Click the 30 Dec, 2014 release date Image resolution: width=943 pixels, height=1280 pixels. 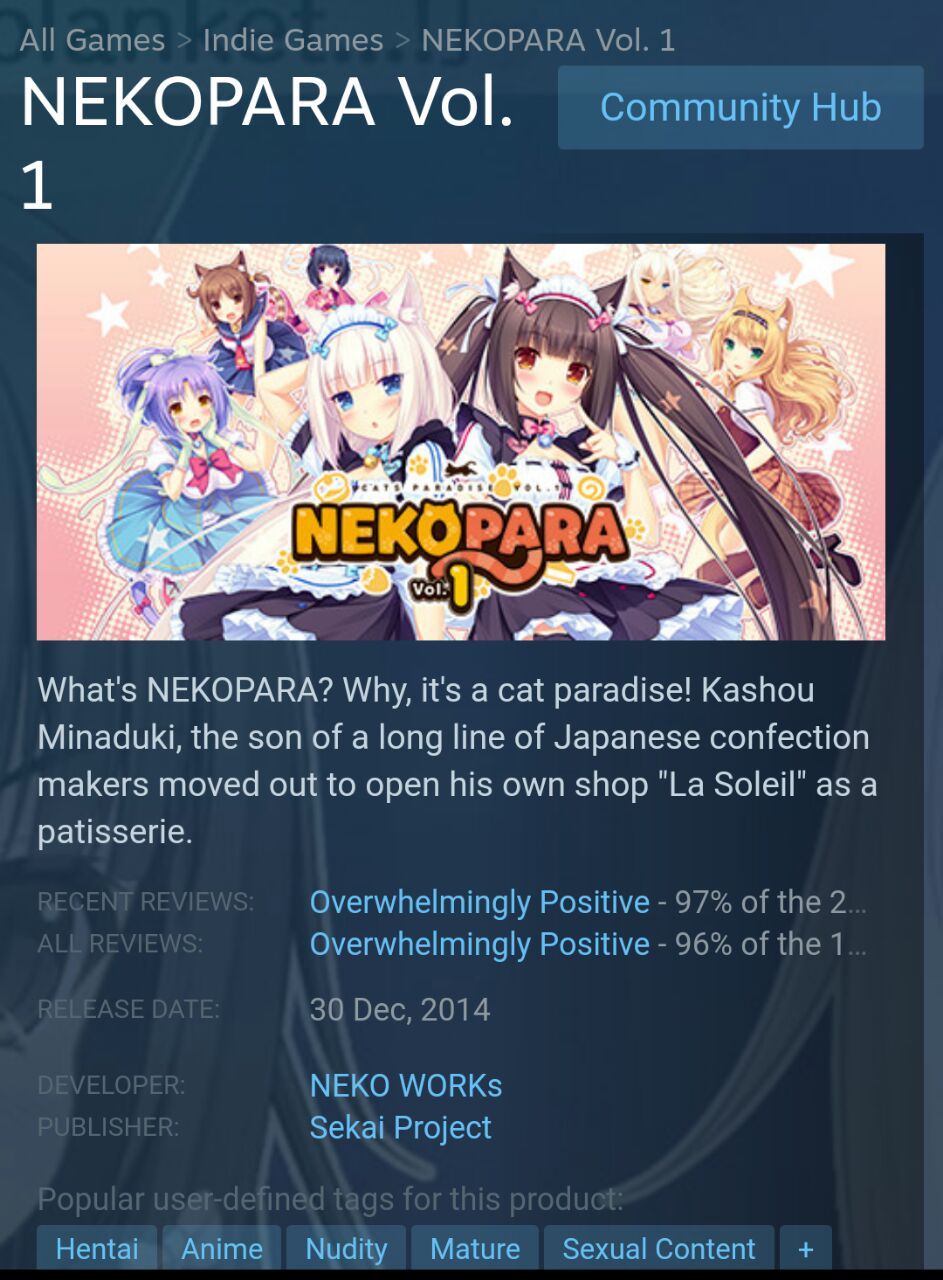400,1009
